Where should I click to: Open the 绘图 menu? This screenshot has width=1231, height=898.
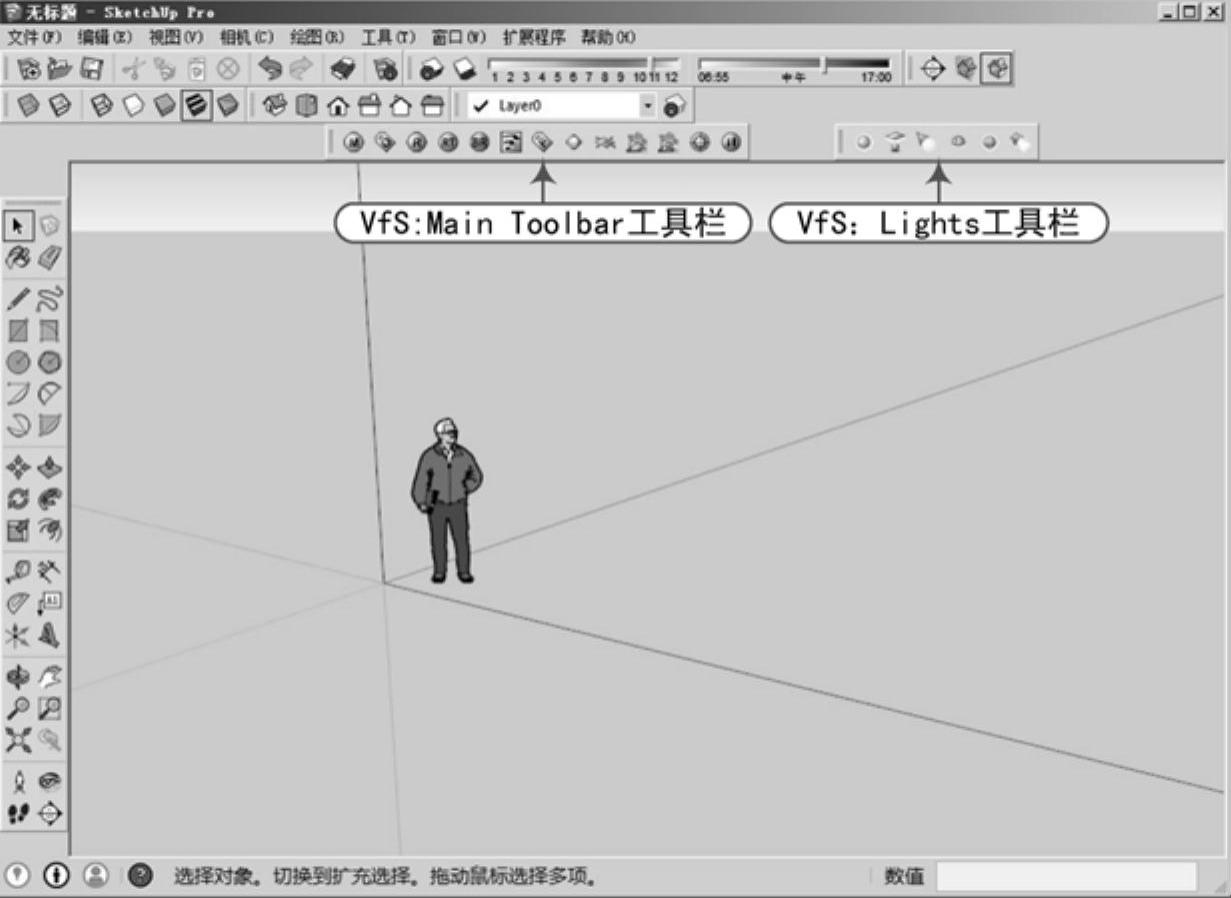point(317,37)
